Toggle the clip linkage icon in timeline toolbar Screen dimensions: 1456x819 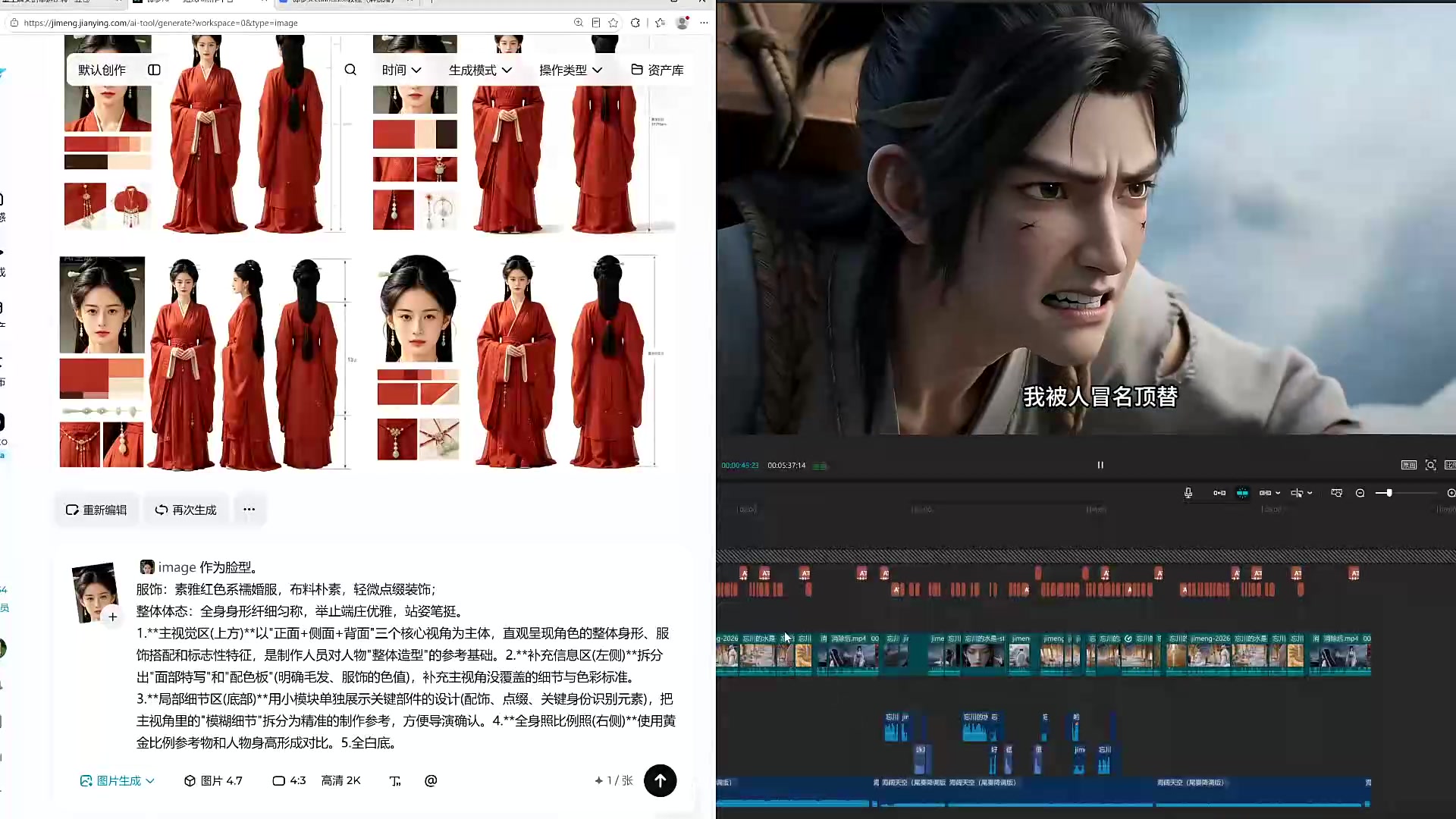click(x=1265, y=493)
